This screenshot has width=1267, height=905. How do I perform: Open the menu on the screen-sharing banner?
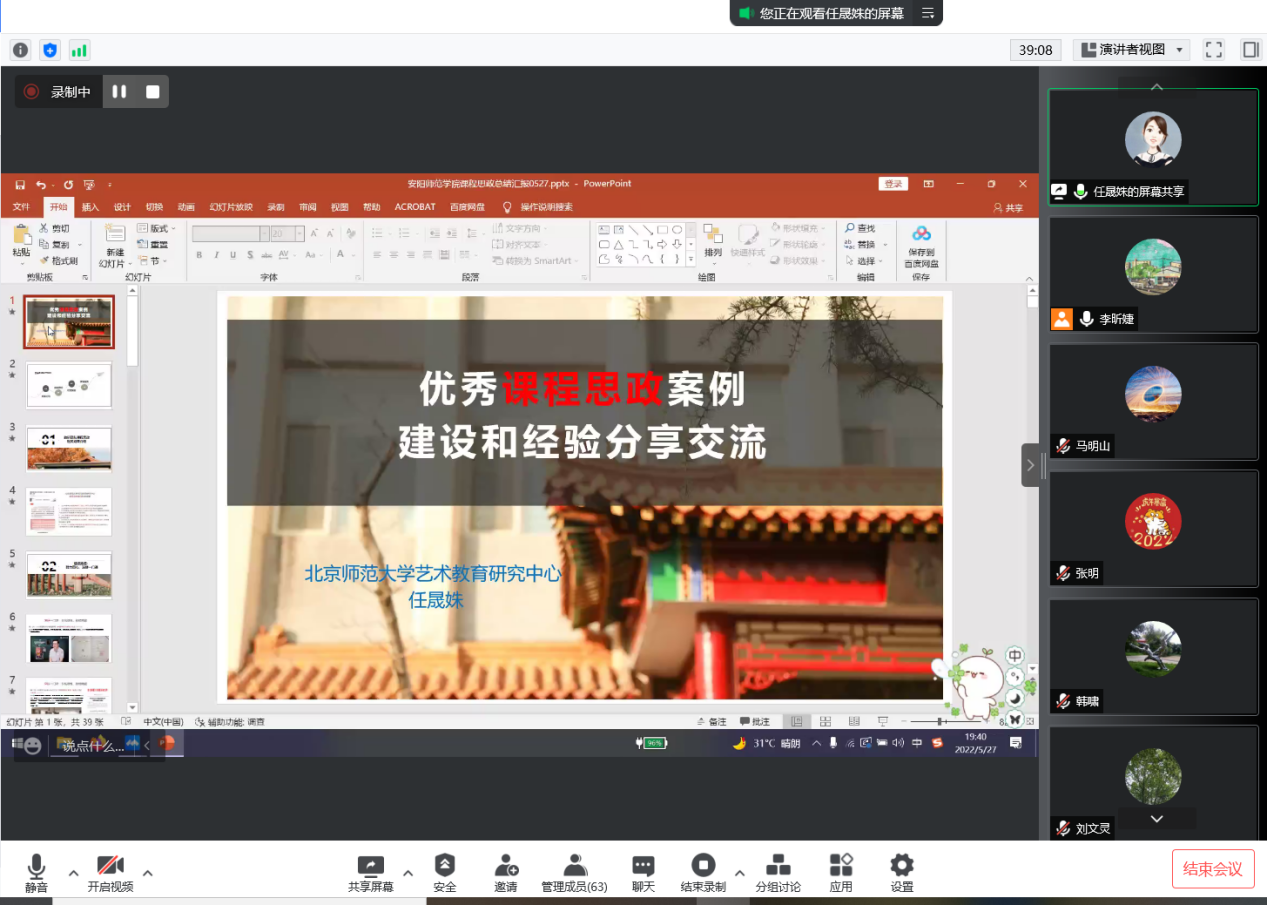click(x=928, y=13)
